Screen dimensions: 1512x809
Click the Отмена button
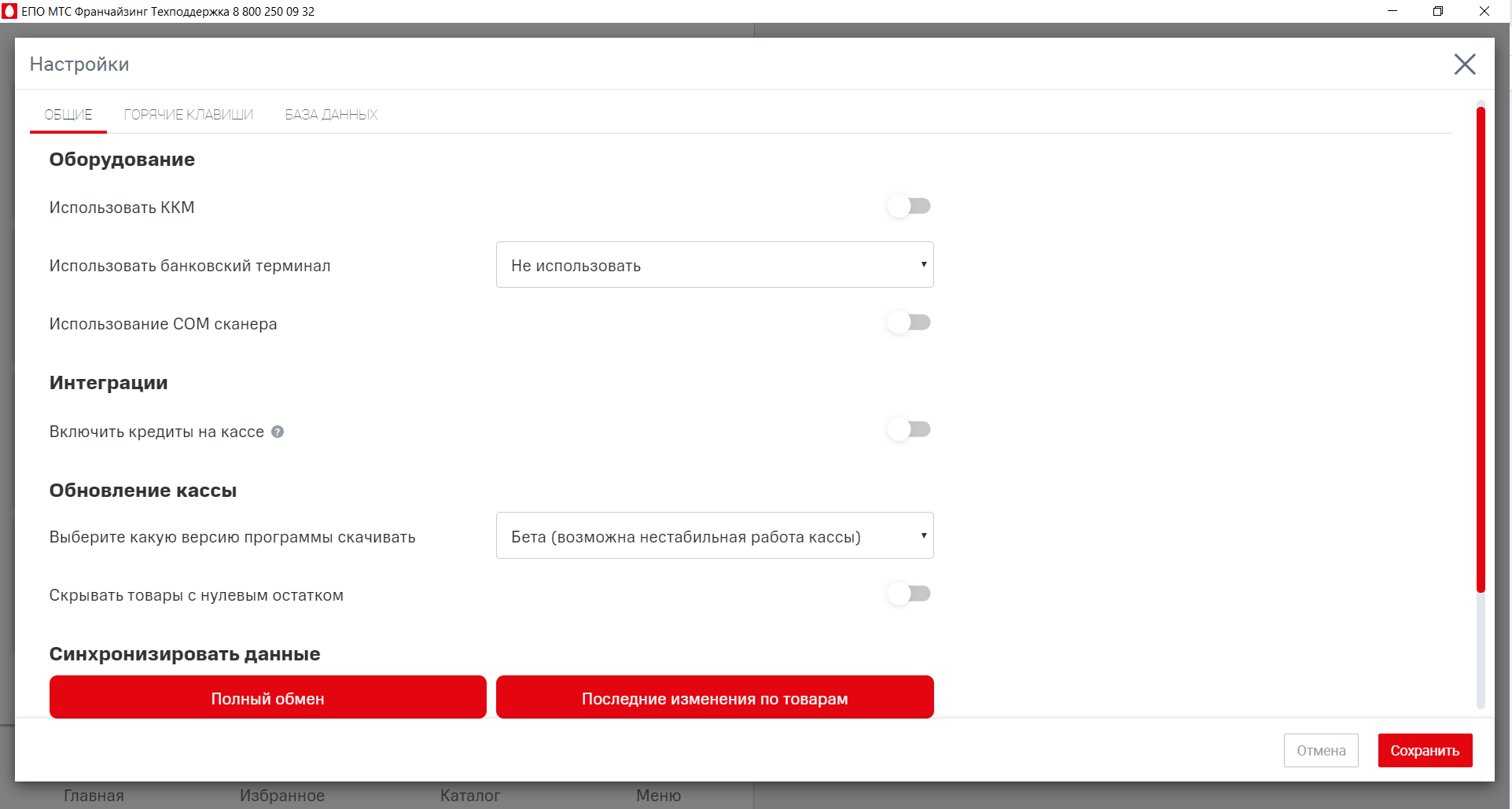1321,751
